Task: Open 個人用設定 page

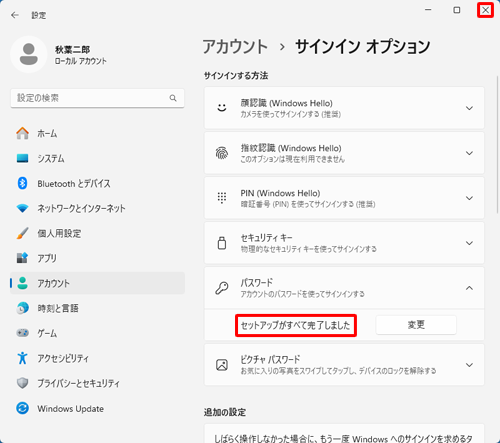Action: [97, 233]
